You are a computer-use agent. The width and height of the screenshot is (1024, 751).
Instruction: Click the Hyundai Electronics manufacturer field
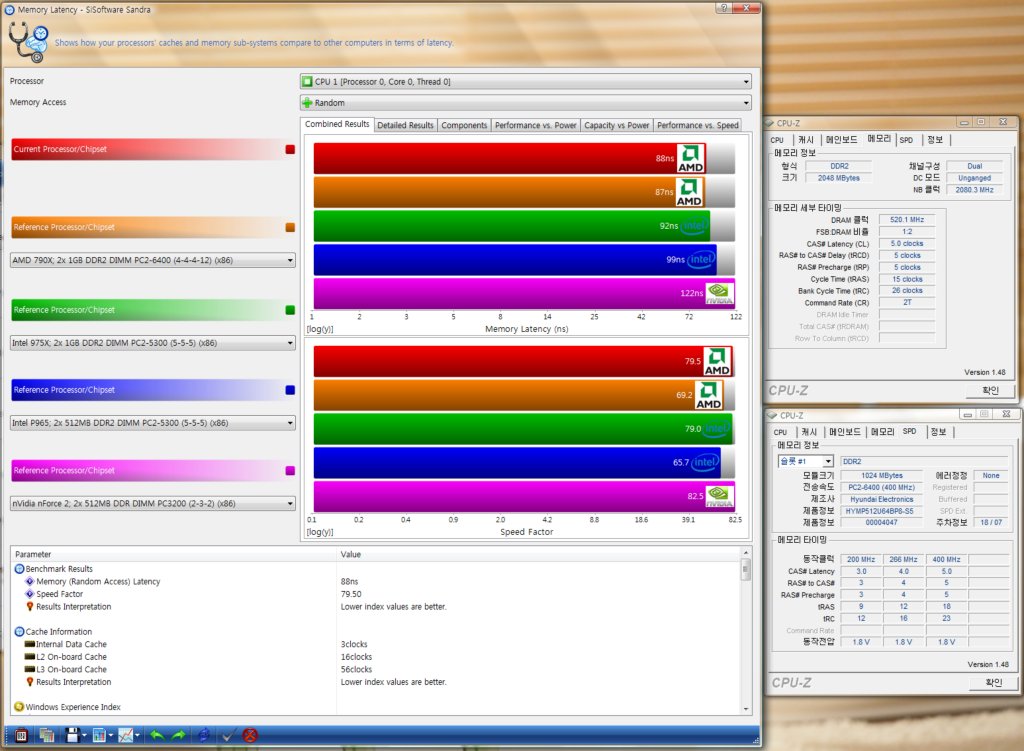[x=881, y=500]
